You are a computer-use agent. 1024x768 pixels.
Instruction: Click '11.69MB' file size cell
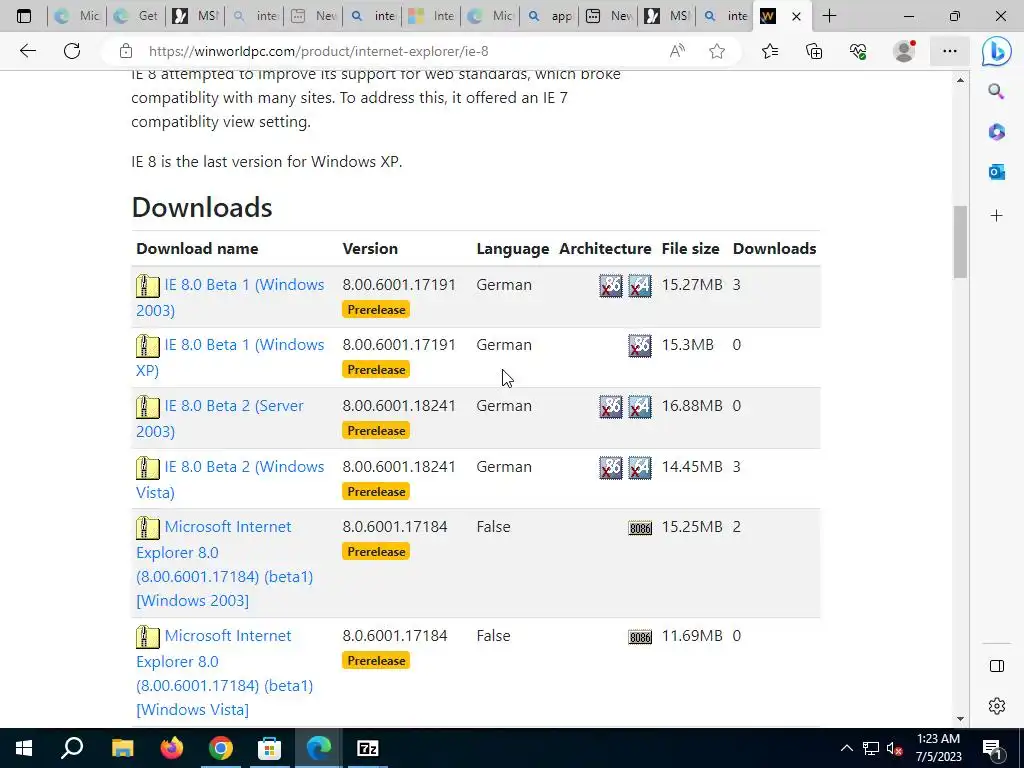[692, 636]
